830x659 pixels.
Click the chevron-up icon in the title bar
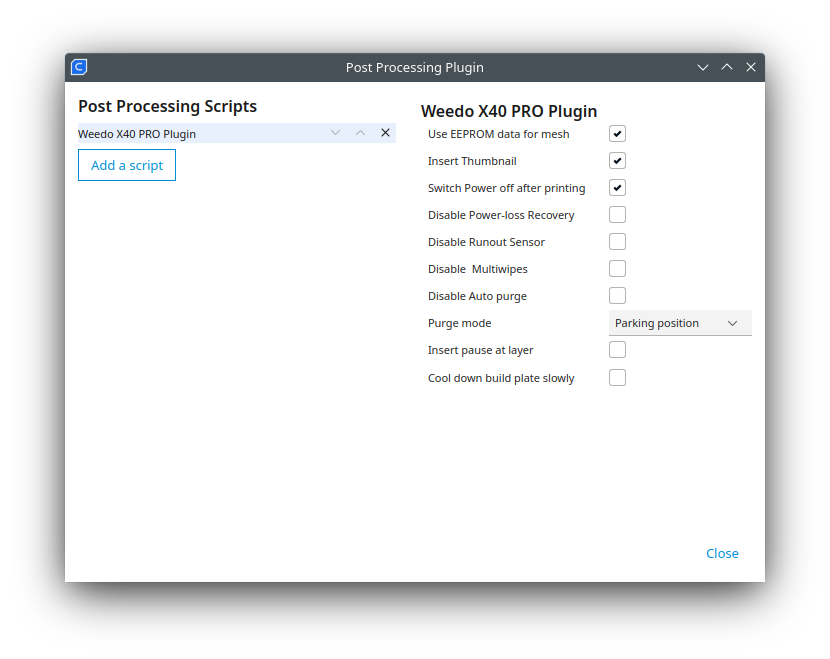[x=727, y=67]
